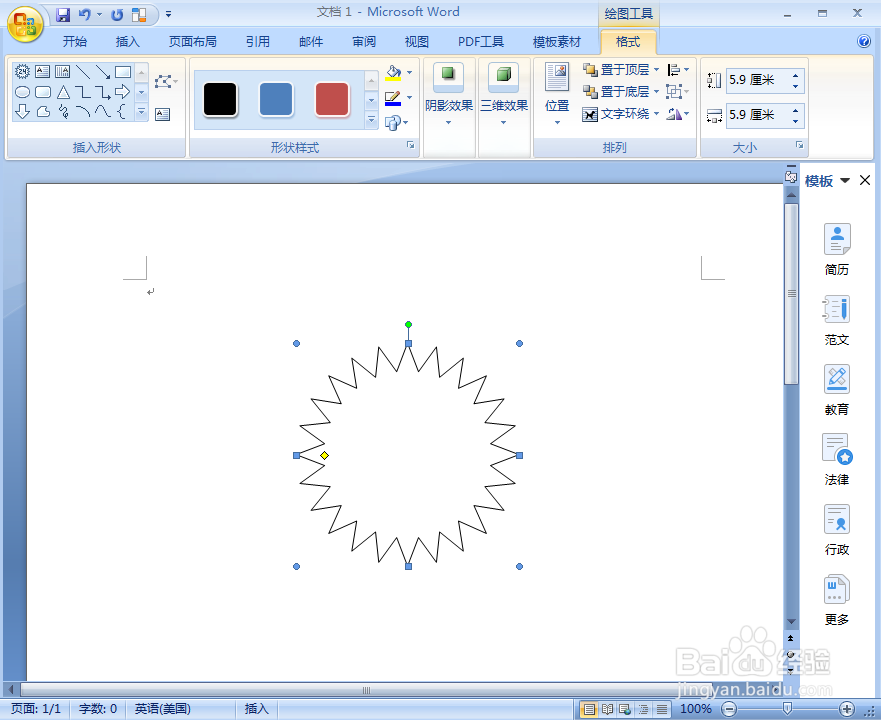
Task: Click the Edit Shape points icon
Action: [165, 81]
